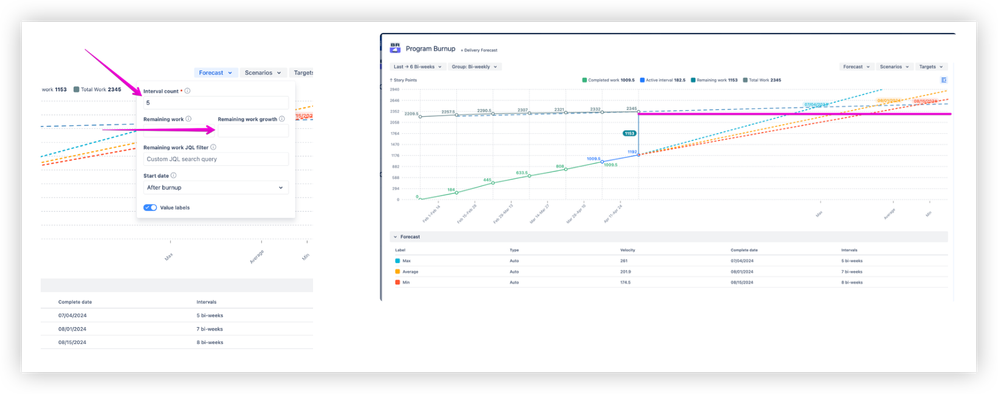Viewport: 998px width, 394px height.
Task: Click the Active interval legend swatch
Action: (x=642, y=80)
